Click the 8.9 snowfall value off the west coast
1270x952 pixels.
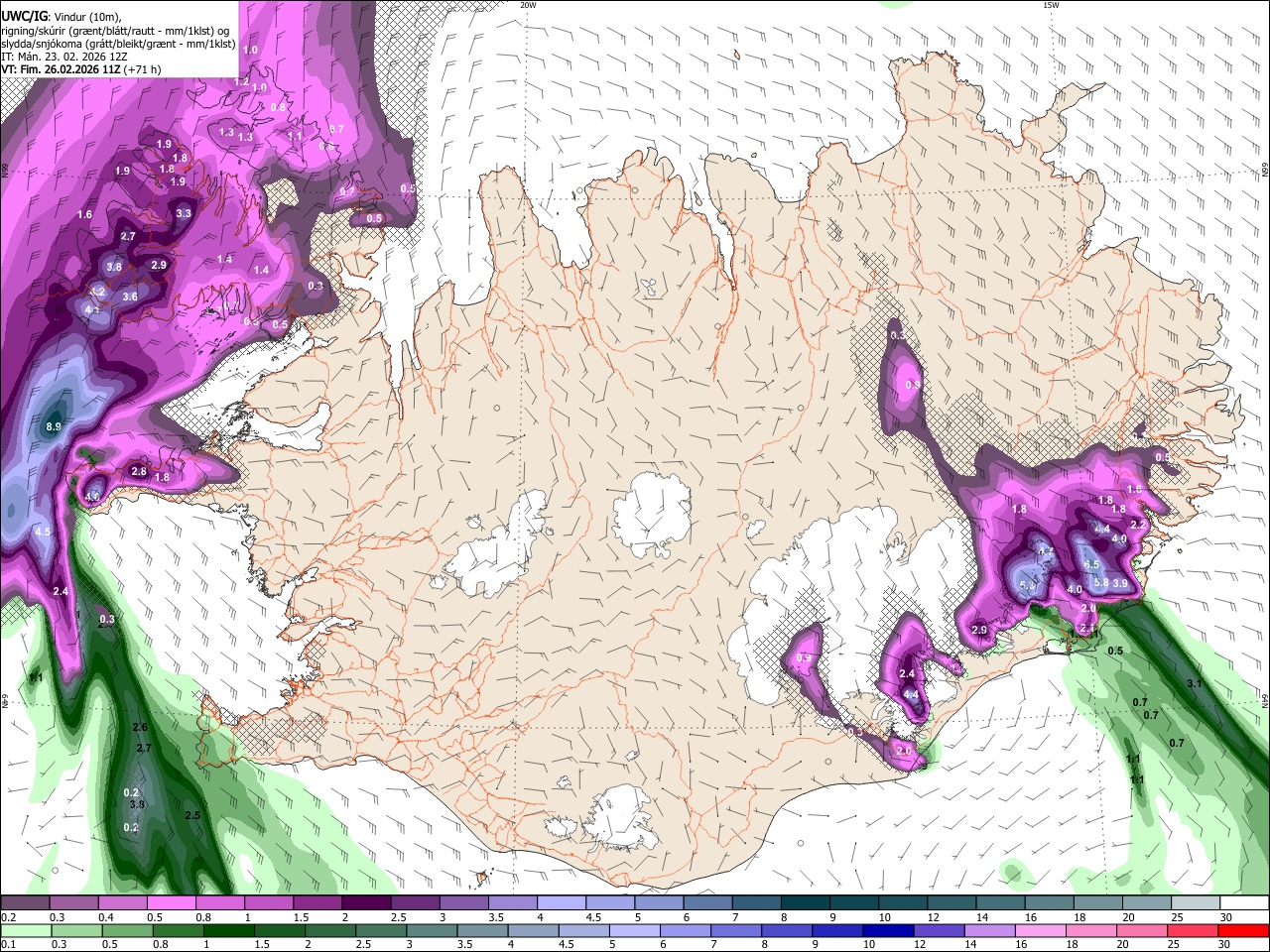[55, 426]
